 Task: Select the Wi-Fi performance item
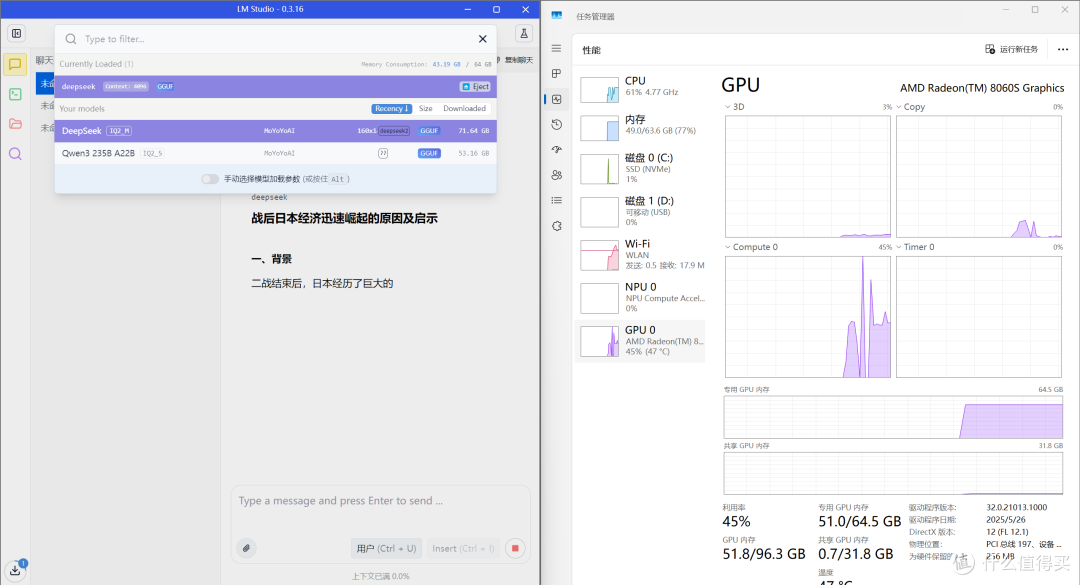641,255
